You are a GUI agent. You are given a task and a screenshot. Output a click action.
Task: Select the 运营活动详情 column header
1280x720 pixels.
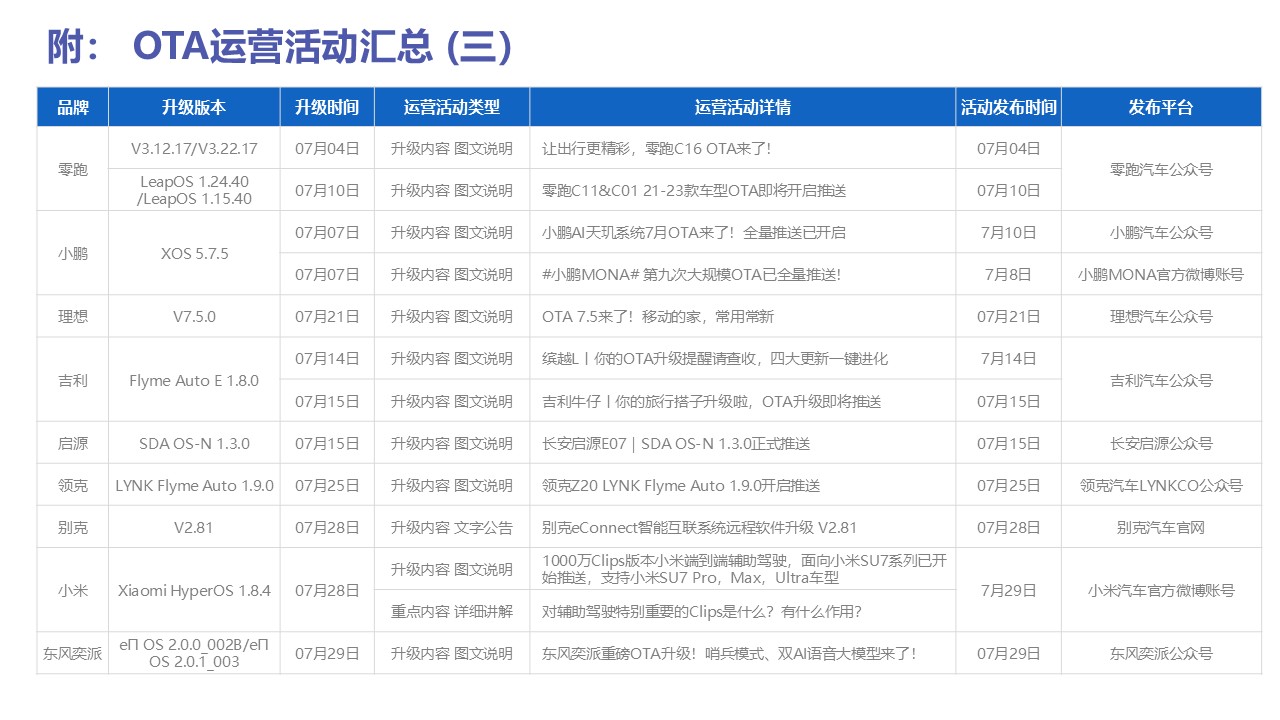(743, 107)
